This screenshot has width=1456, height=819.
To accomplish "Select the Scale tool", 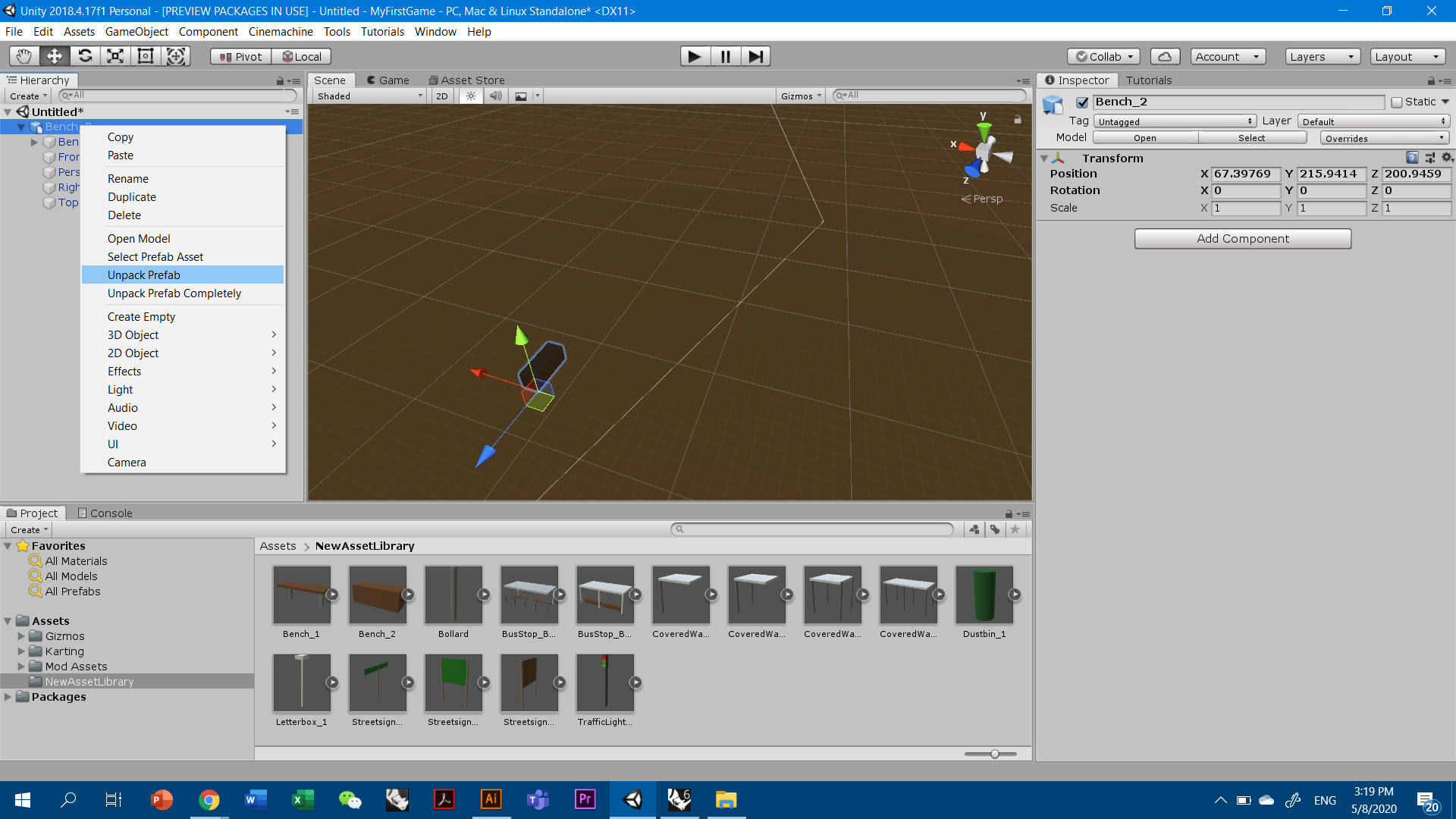I will click(x=115, y=56).
